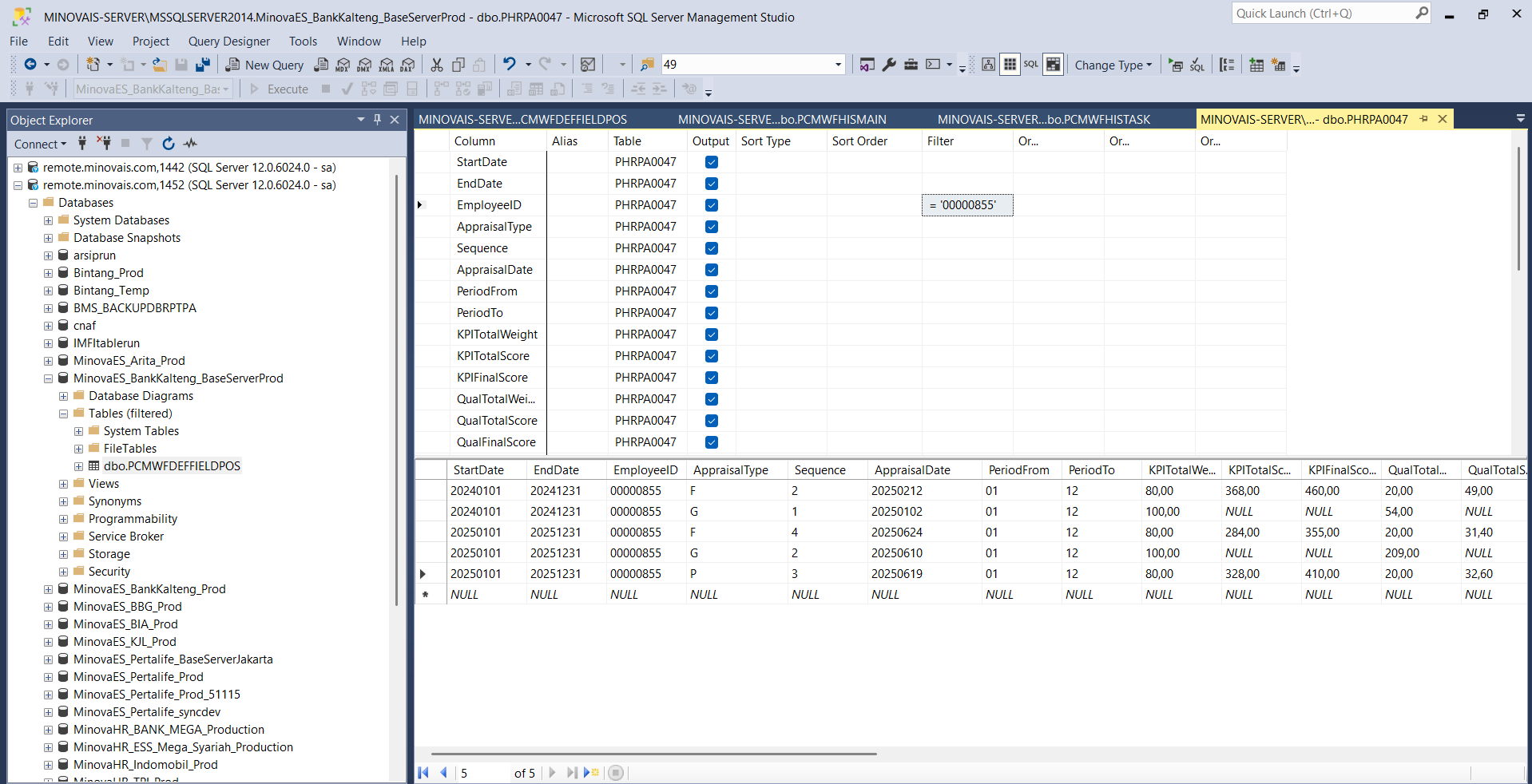Expand the arsiprun database node

pyautogui.click(x=48, y=255)
